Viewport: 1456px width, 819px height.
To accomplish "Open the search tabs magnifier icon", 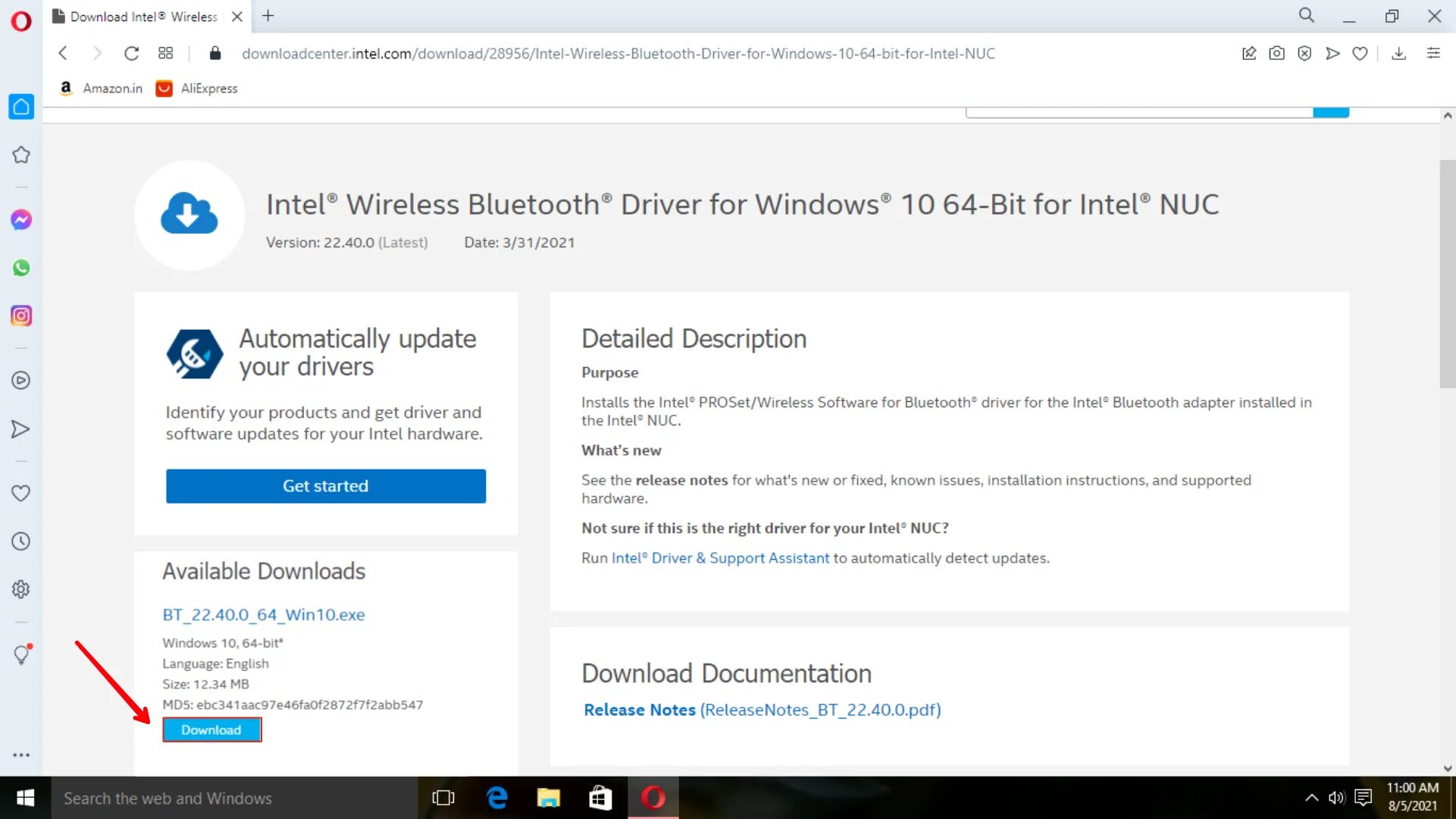I will (1307, 15).
